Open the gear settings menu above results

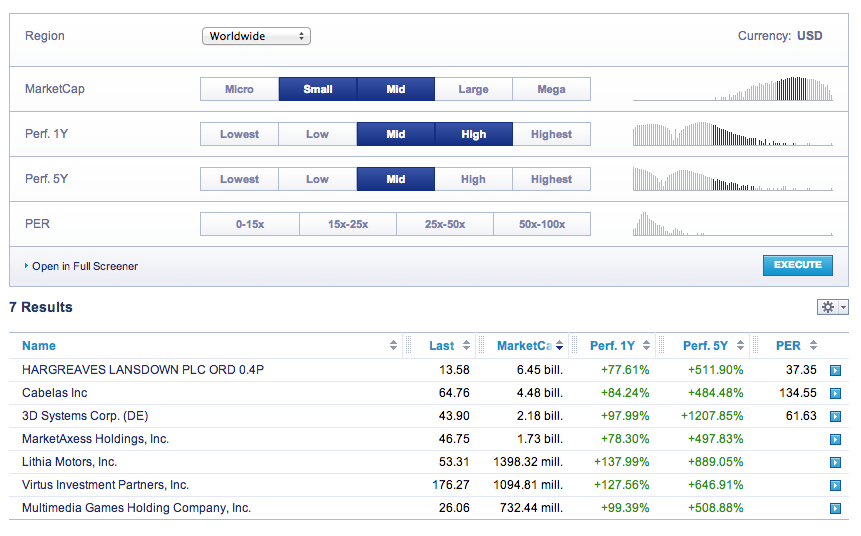click(x=832, y=307)
